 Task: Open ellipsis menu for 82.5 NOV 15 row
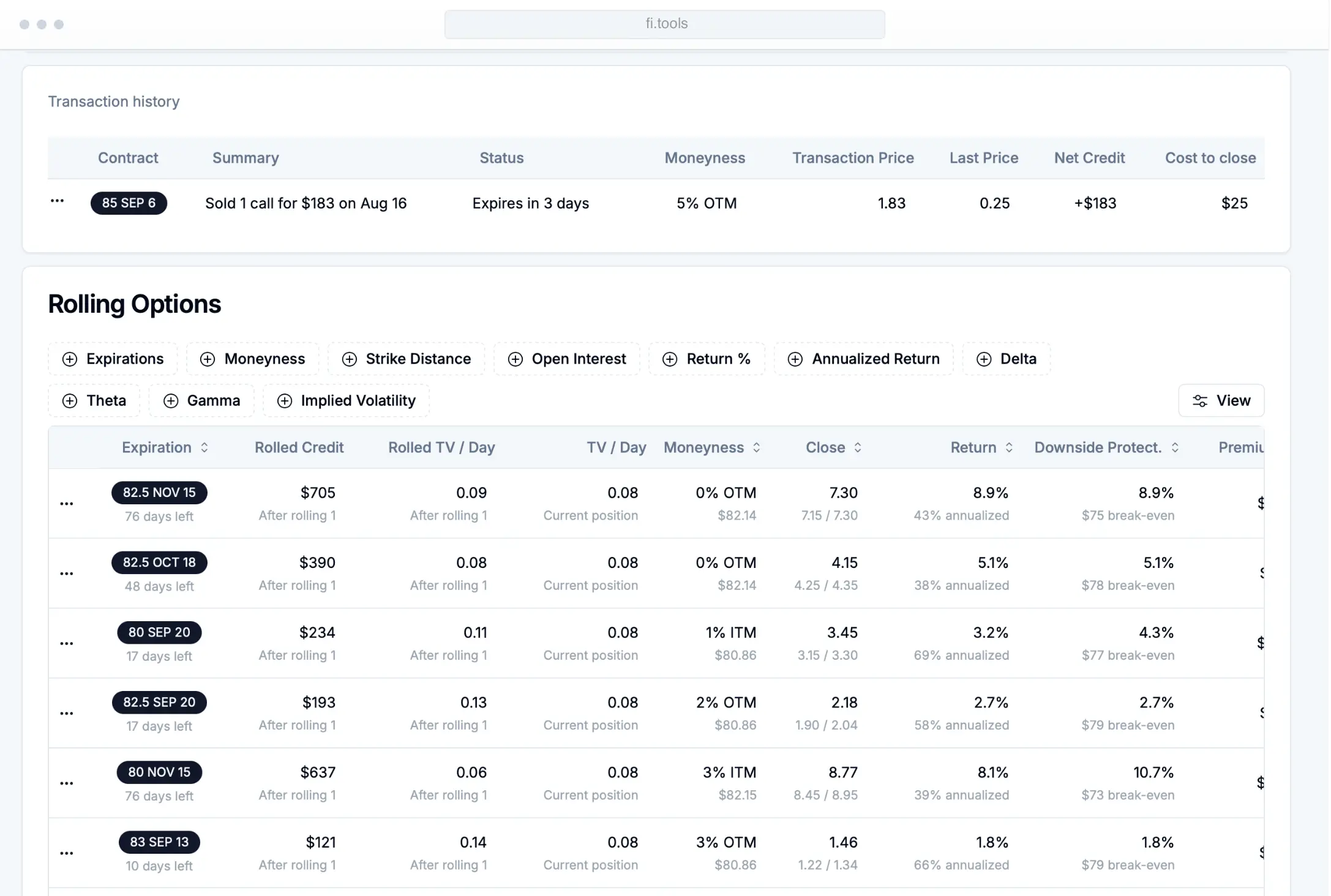[x=67, y=504]
